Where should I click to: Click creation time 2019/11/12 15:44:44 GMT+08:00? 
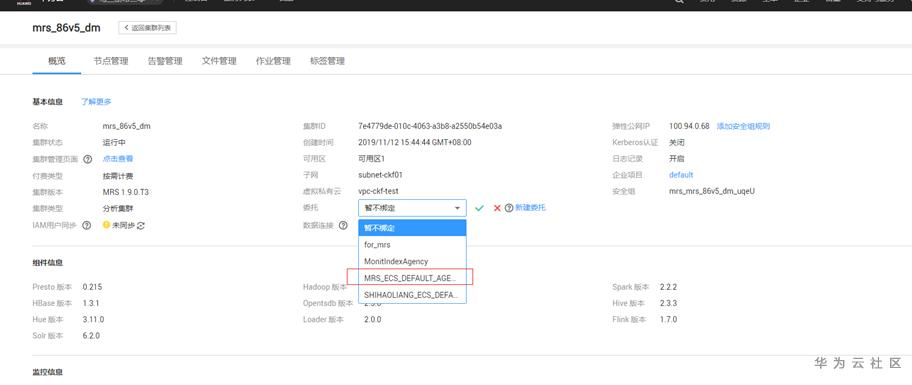coord(415,142)
